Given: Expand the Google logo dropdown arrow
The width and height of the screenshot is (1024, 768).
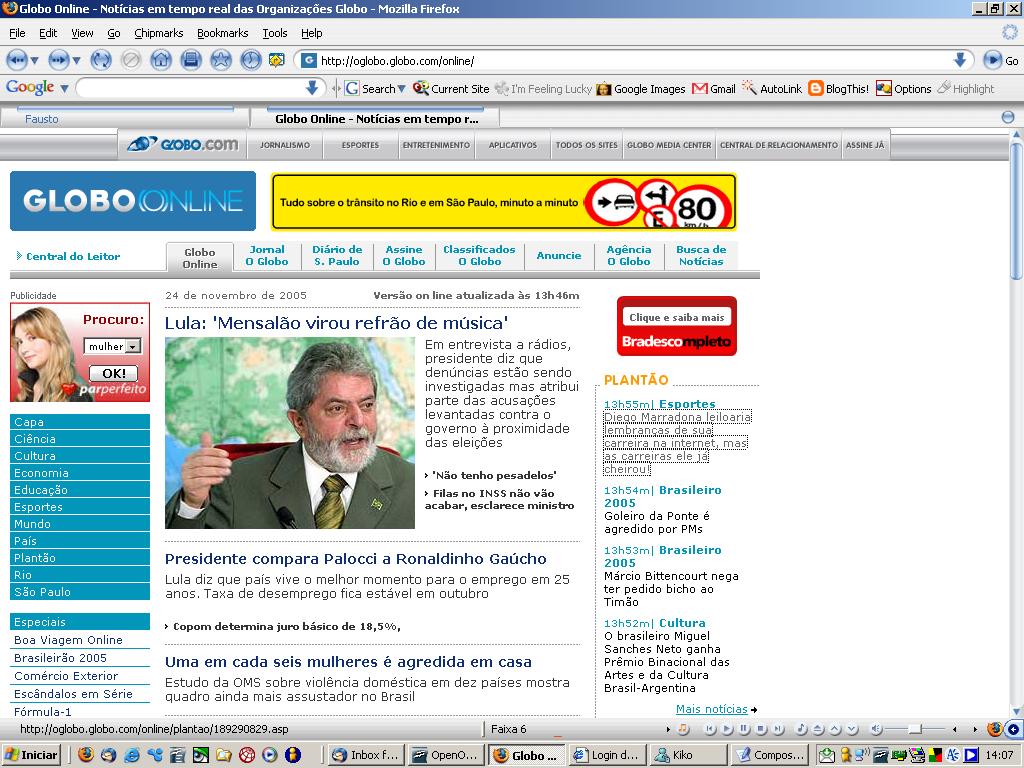Looking at the screenshot, I should click(64, 88).
